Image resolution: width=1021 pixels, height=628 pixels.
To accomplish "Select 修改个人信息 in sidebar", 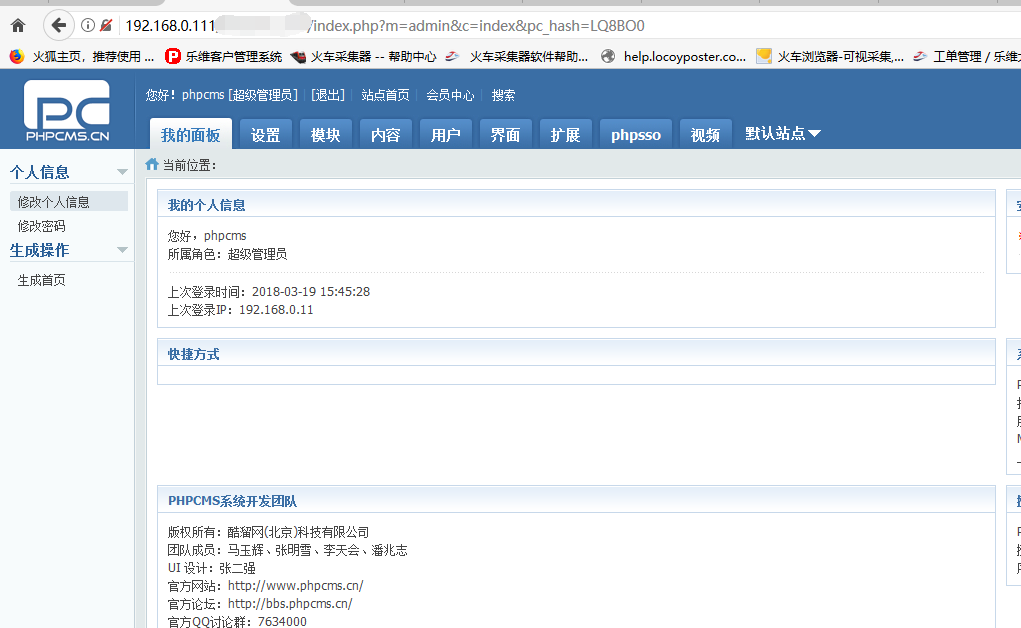I will tap(69, 201).
